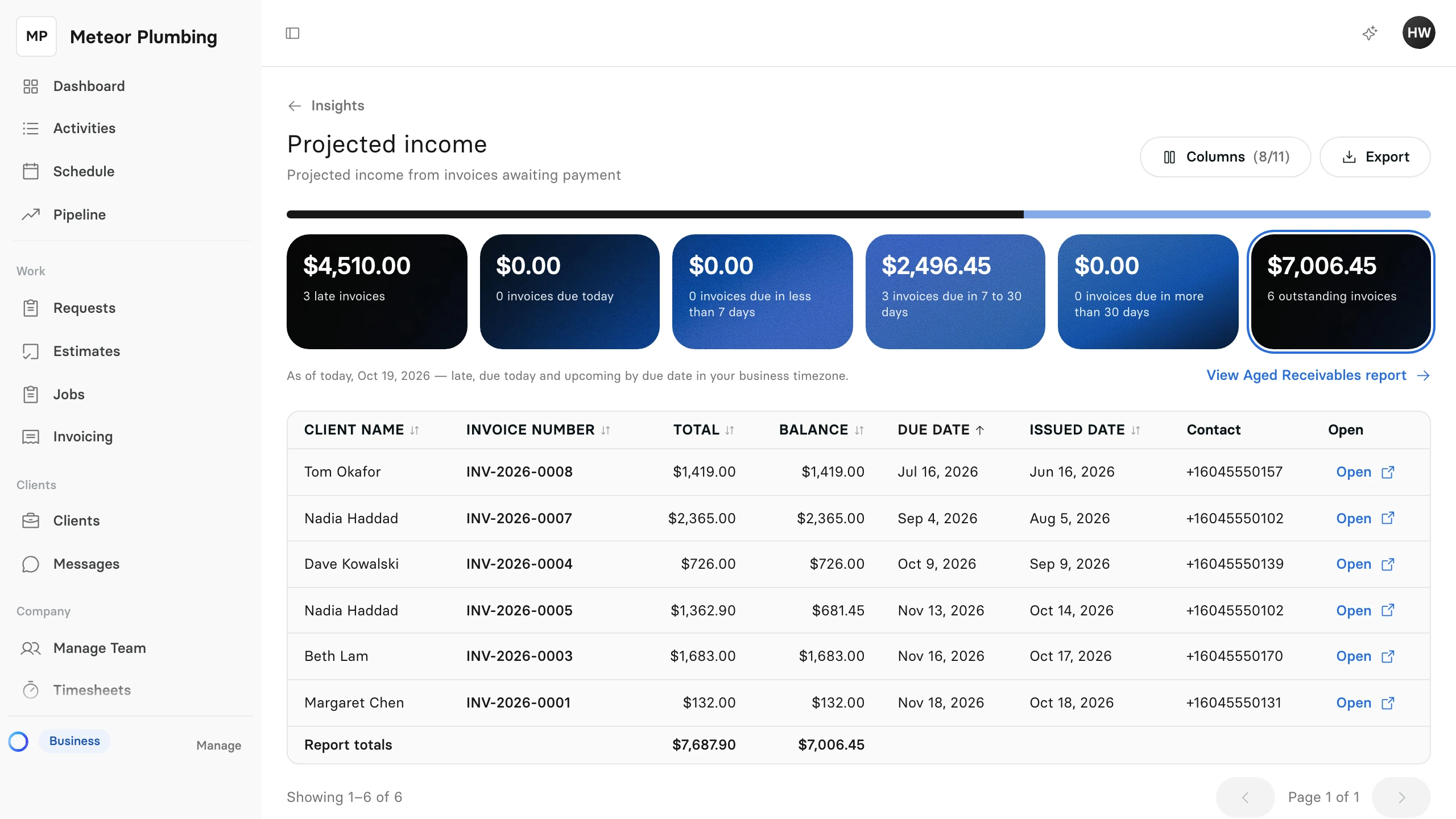Open Manage Team page
The image size is (1456, 819).
[131, 648]
